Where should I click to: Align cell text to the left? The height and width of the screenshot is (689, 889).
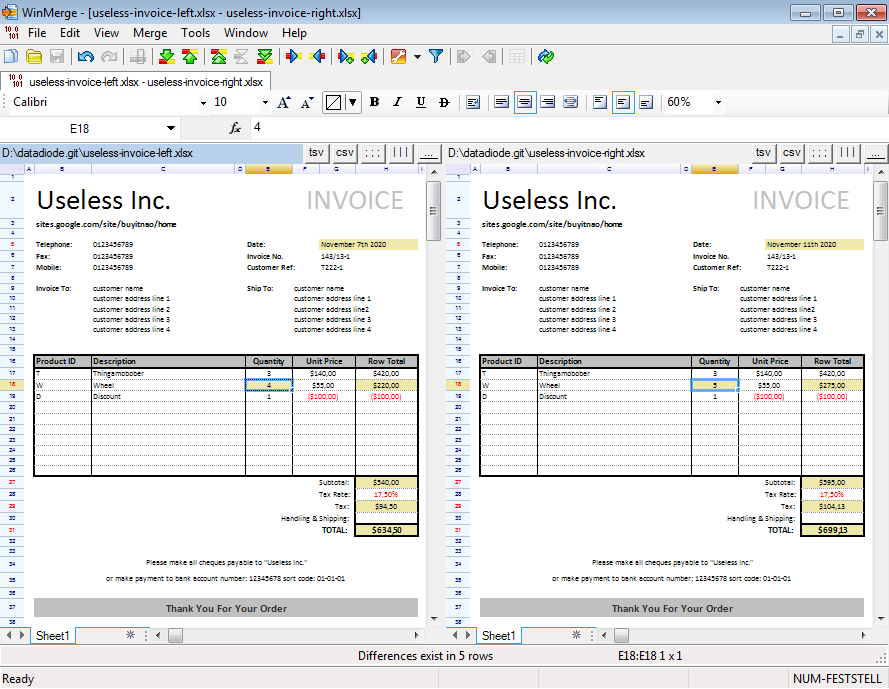click(x=501, y=102)
